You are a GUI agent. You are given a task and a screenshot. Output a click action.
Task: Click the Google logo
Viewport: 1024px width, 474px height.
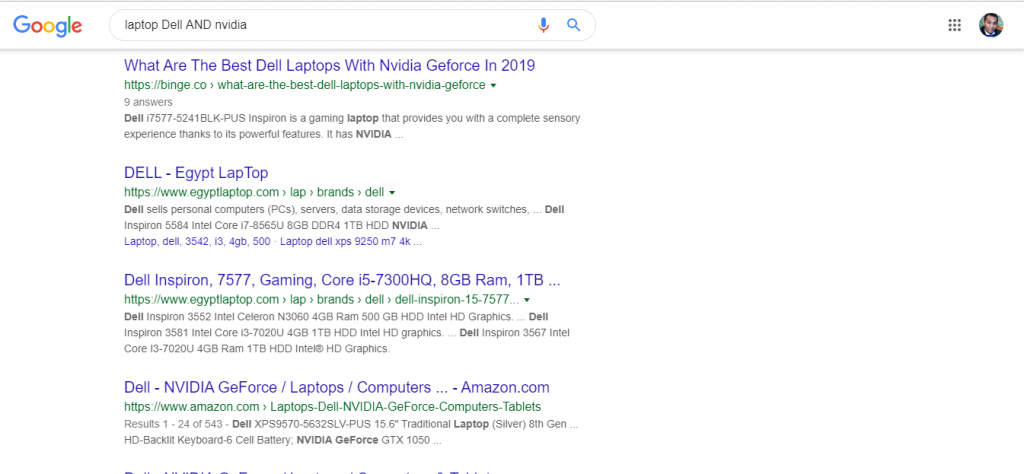pos(48,25)
